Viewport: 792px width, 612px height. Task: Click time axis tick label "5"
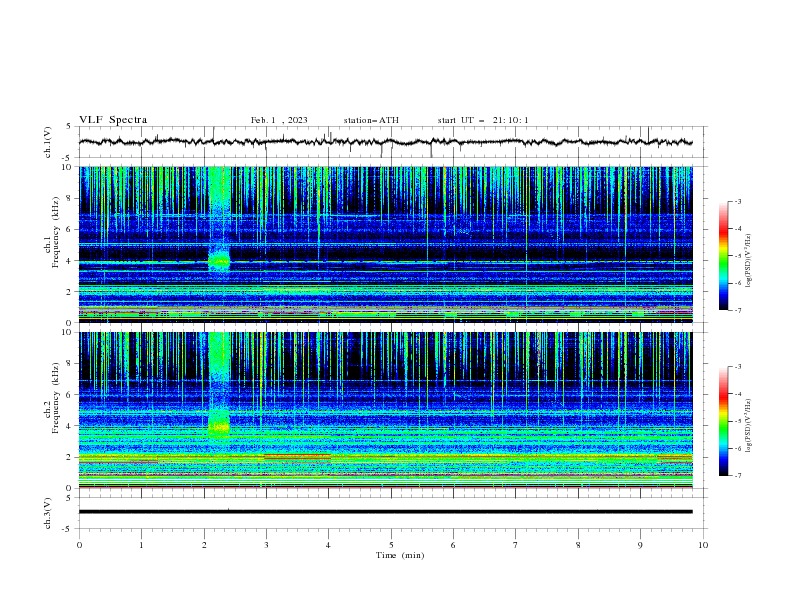391,545
